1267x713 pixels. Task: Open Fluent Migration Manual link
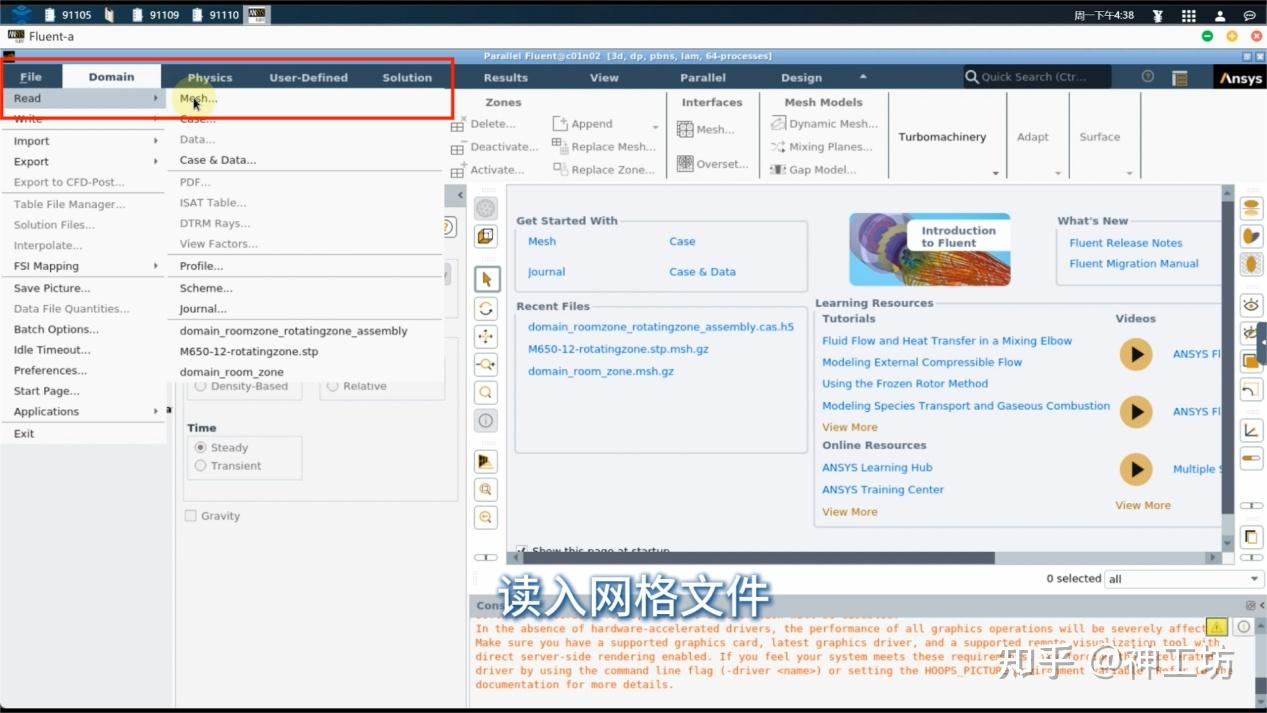[1134, 264]
